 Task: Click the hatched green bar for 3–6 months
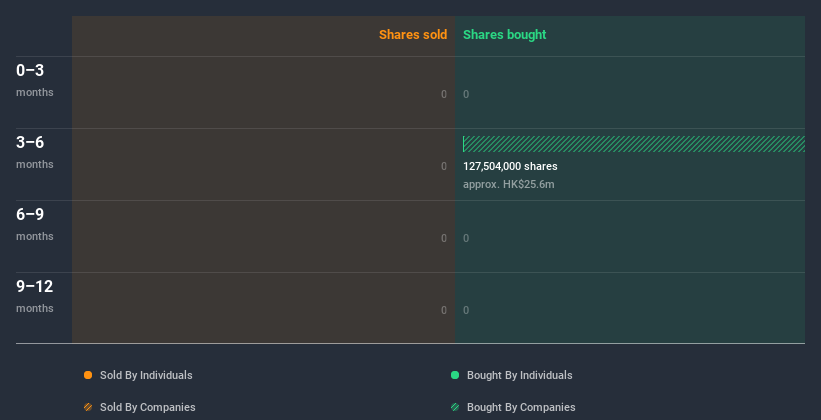[x=634, y=144]
